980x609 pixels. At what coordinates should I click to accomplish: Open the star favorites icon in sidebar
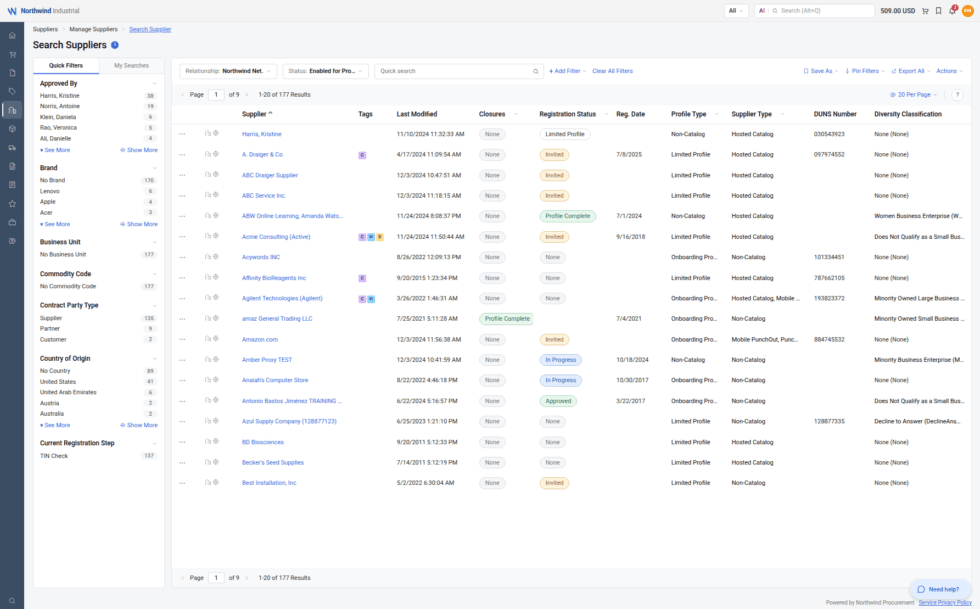coord(12,204)
